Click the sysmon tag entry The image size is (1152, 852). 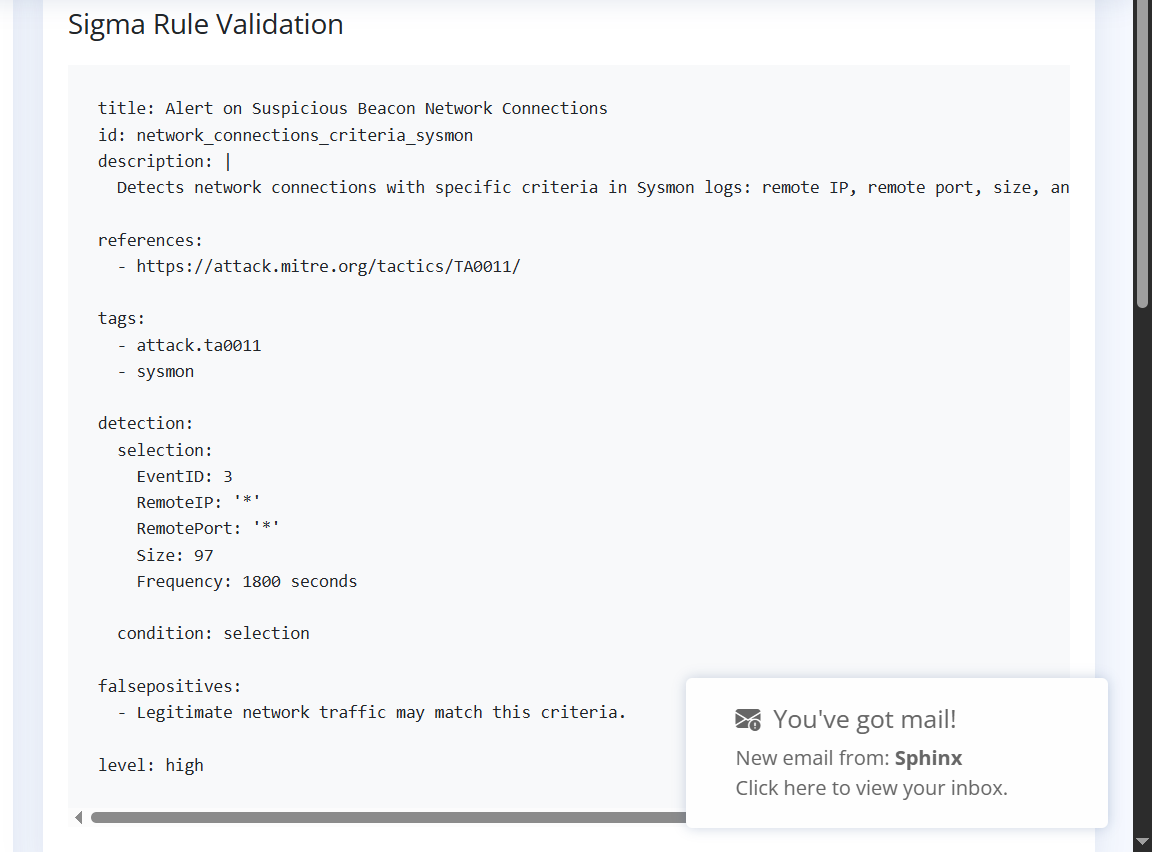(165, 371)
